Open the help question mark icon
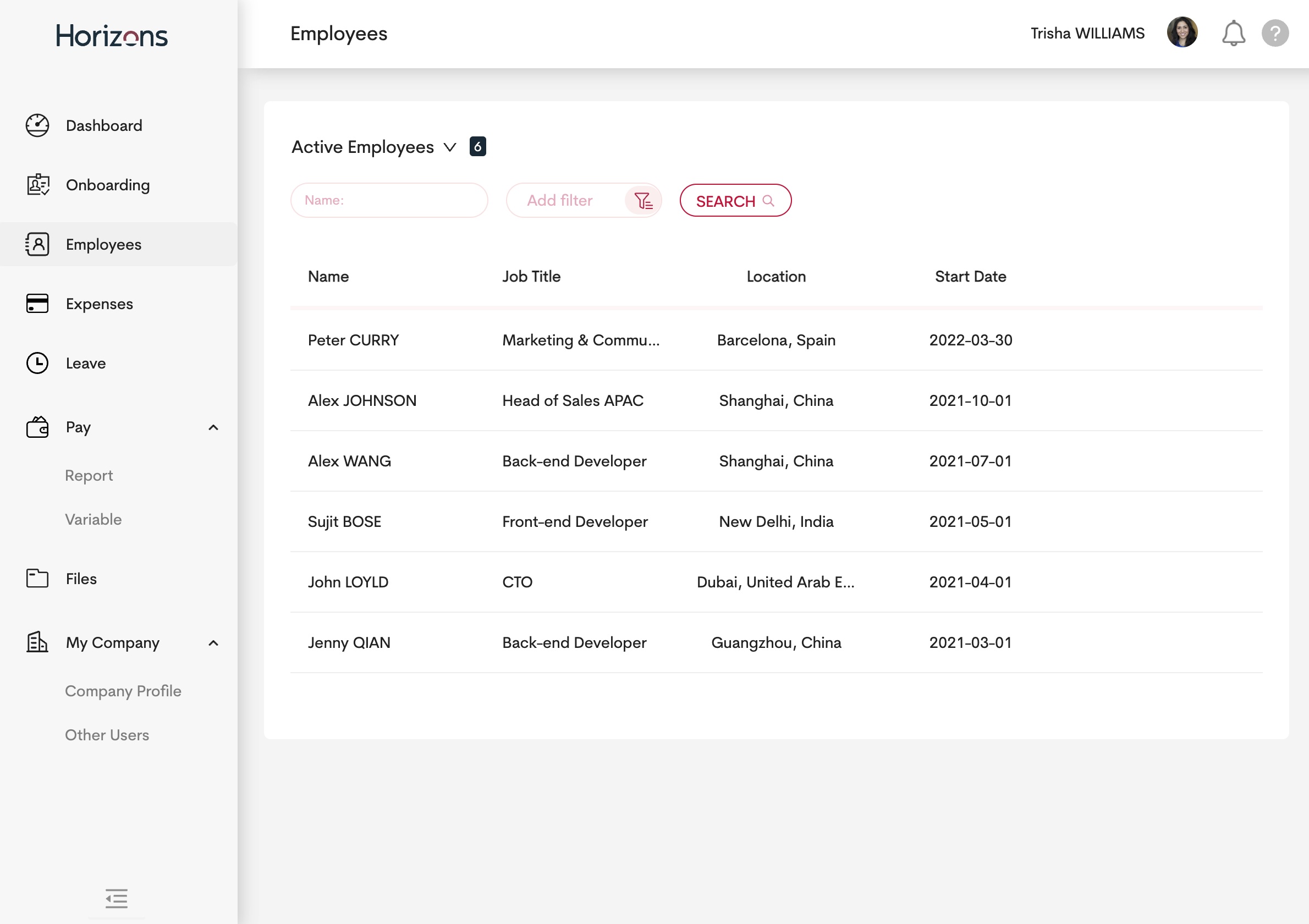The height and width of the screenshot is (924, 1309). pyautogui.click(x=1275, y=33)
